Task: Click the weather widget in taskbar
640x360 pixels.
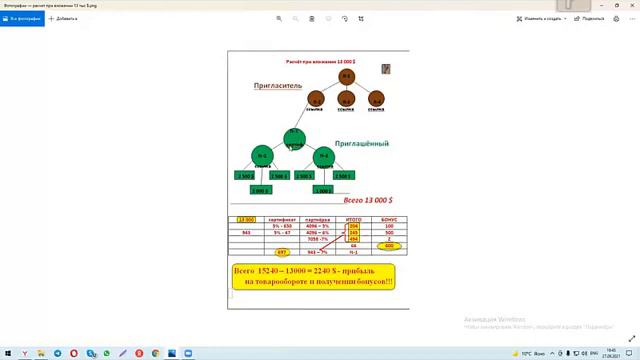Action: click(529, 353)
